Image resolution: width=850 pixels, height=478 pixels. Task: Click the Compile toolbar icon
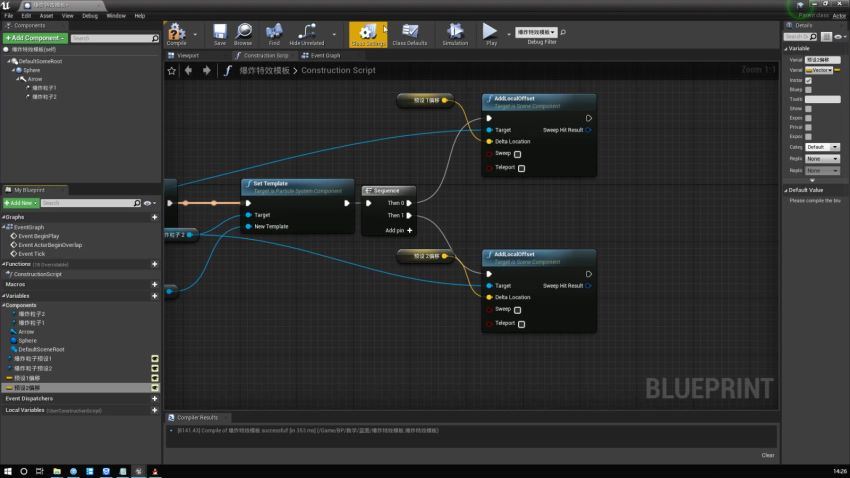tap(176, 33)
